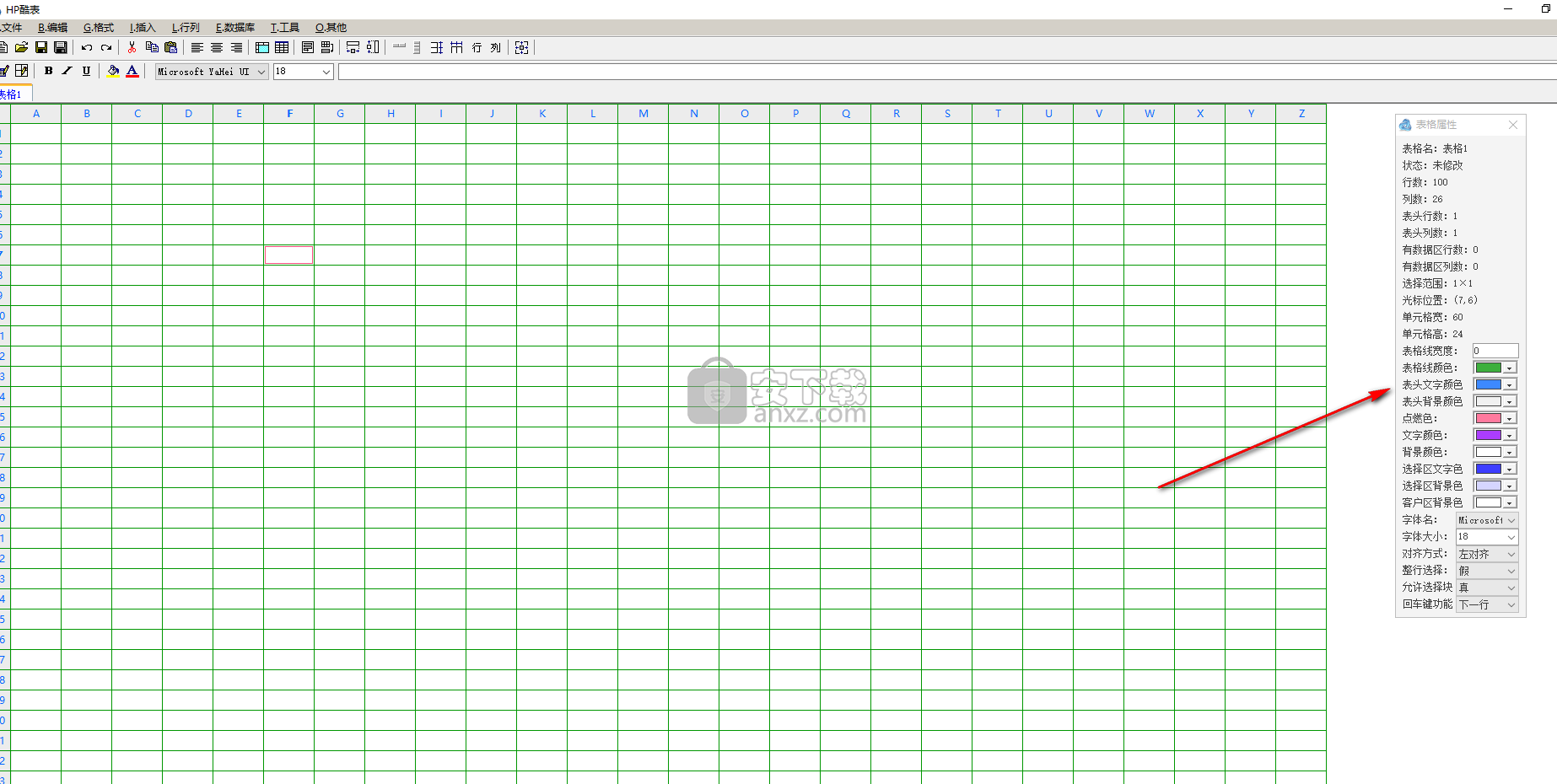1557x784 pixels.
Task: Select column header Z
Action: 1301,113
